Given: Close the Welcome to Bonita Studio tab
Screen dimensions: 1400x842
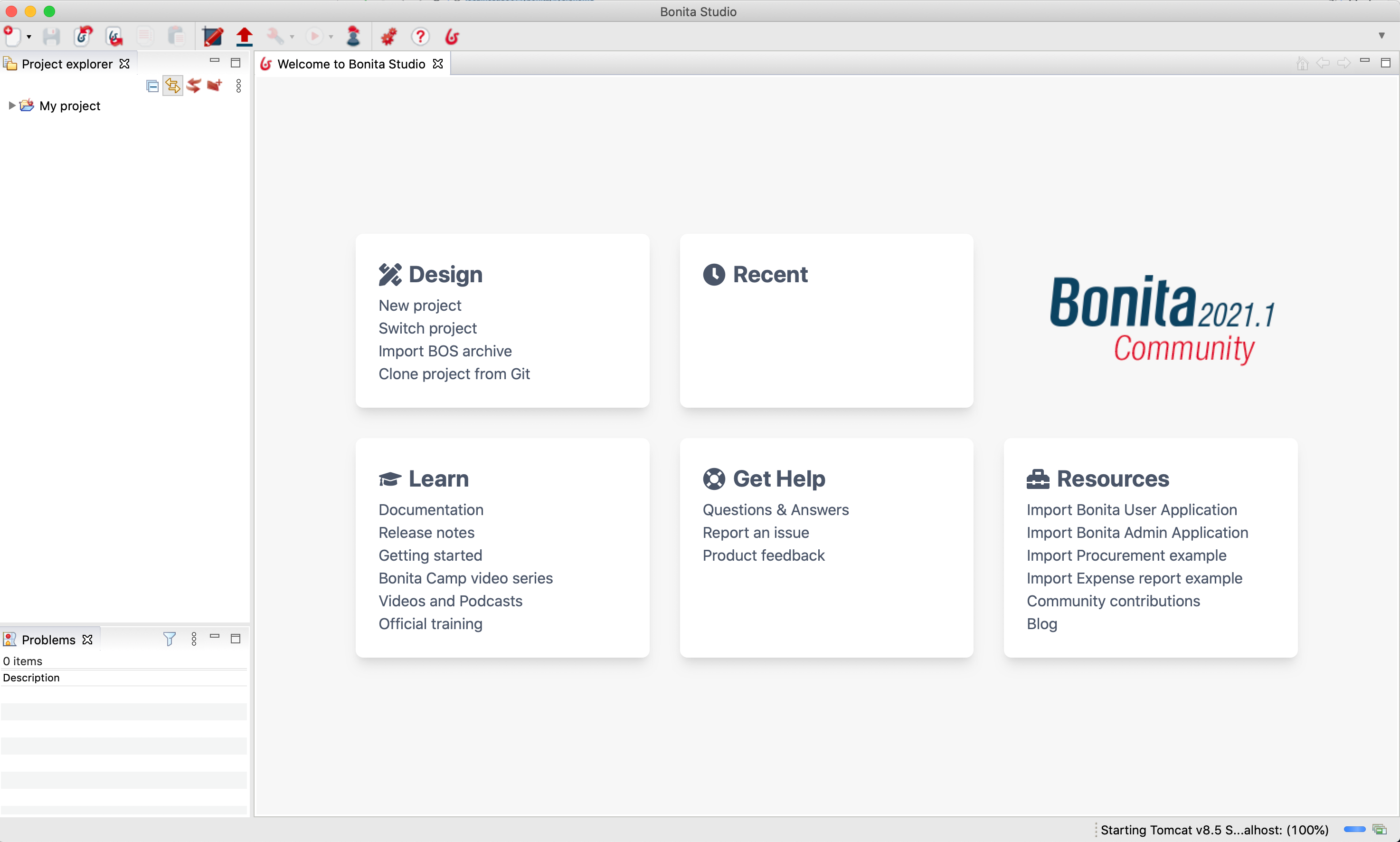Looking at the screenshot, I should click(x=438, y=64).
